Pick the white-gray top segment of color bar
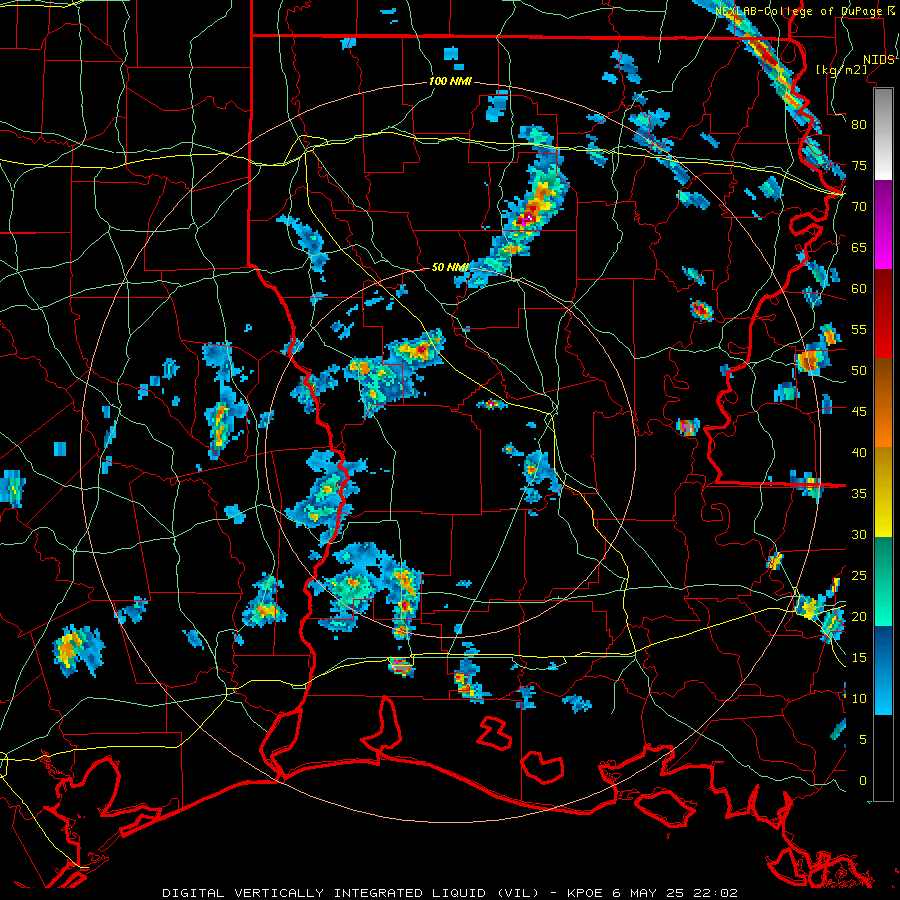This screenshot has width=900, height=900. point(883,134)
